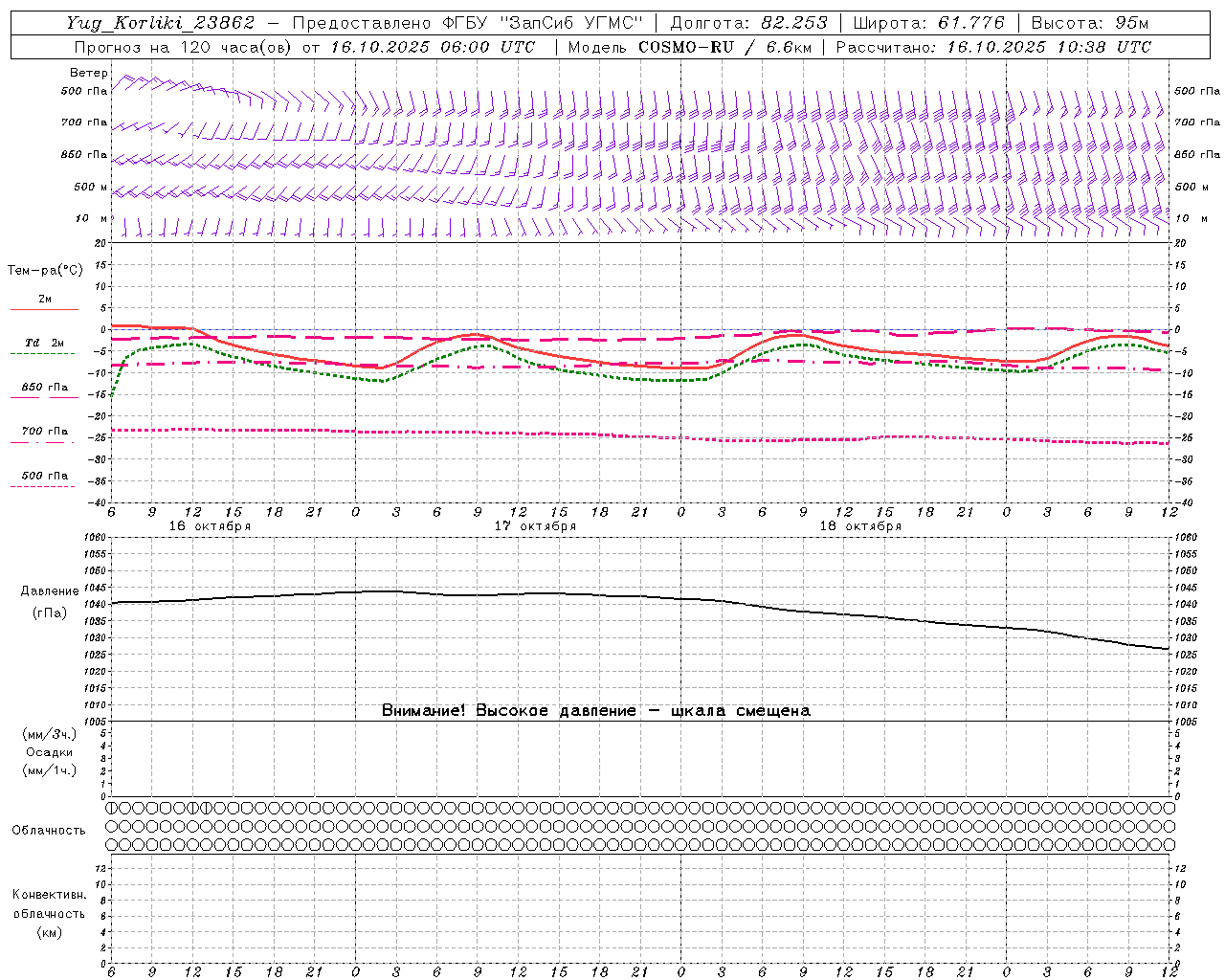Screen dimensions: 1225x980
Task: Click the station name Yug_Korliki_23862
Action: [161, 23]
